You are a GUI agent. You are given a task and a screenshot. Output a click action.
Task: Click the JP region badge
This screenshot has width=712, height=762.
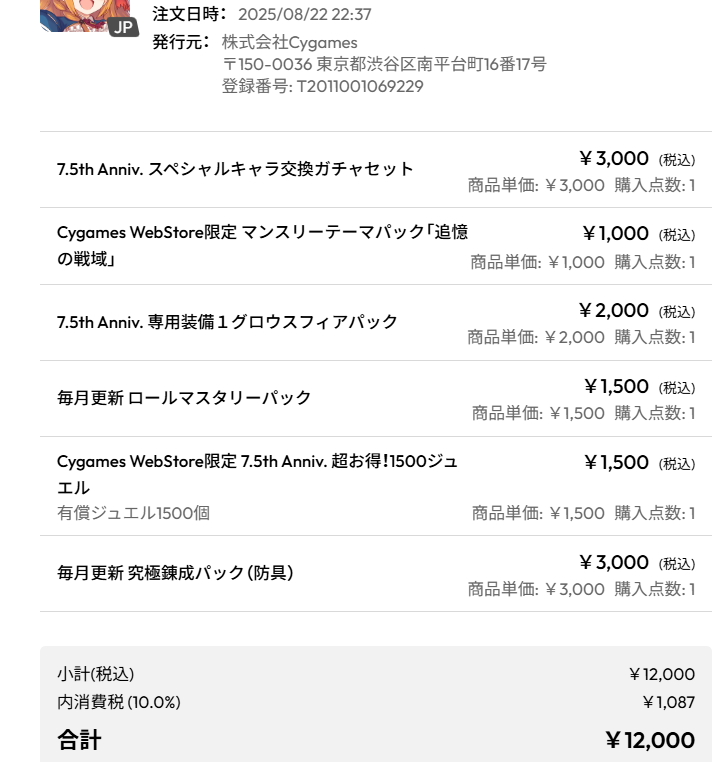pos(123,27)
